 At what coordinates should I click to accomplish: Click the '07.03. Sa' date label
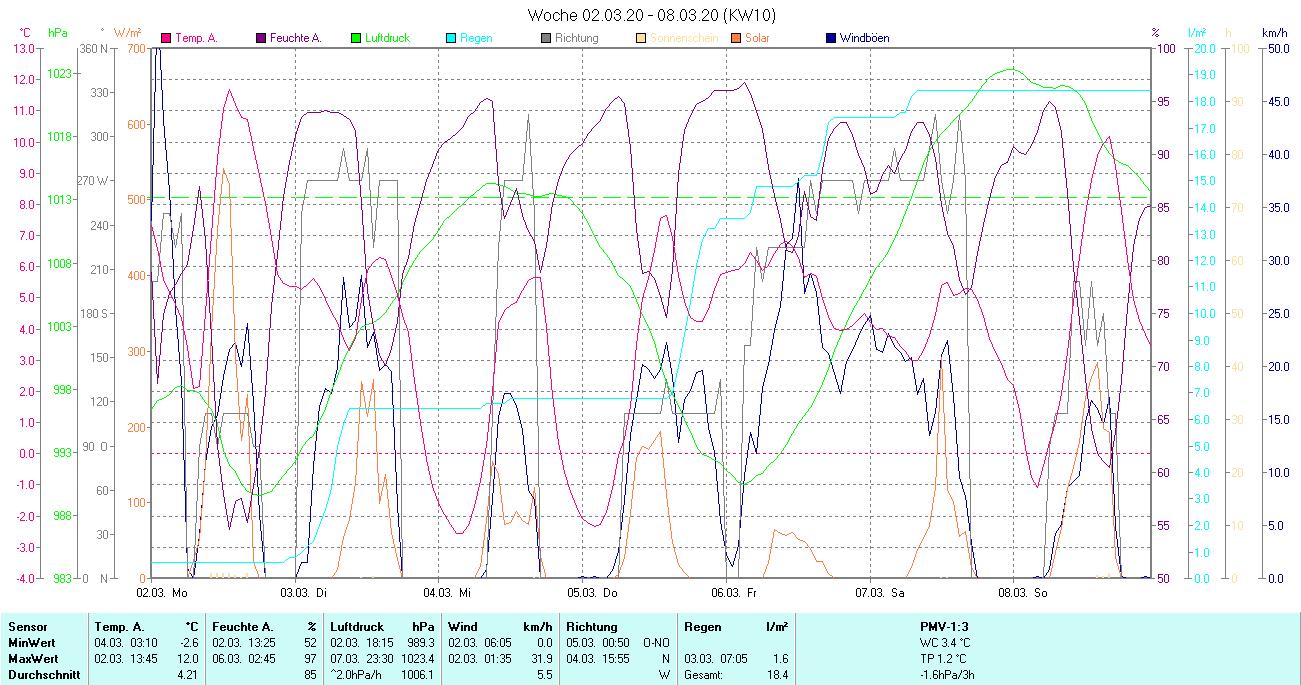[879, 593]
